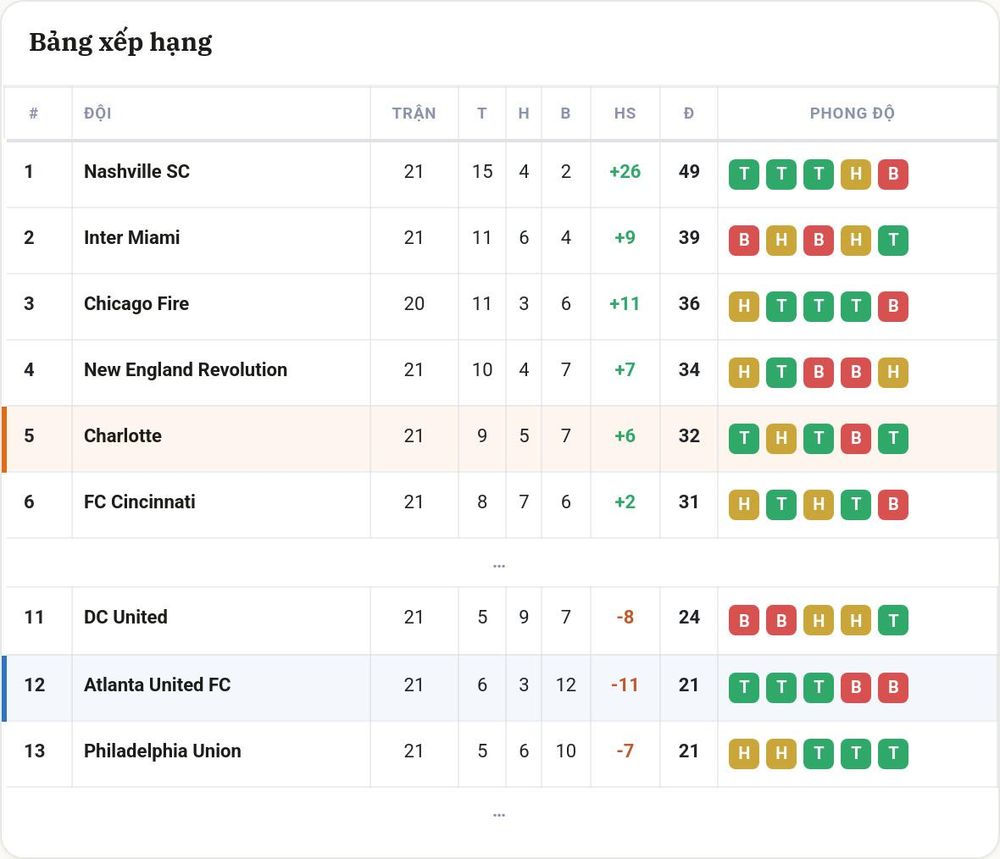Expand hidden rows below Philadelphia Union
Image resolution: width=1000 pixels, height=859 pixels.
pyautogui.click(x=499, y=814)
